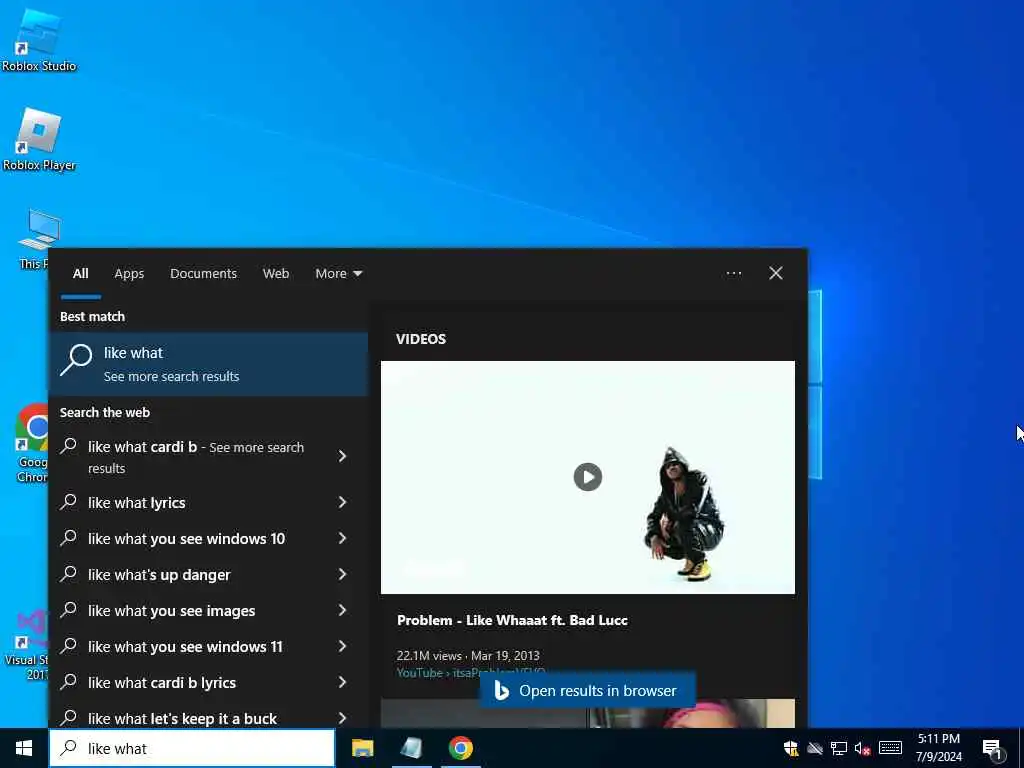Play the Problem - Like Whaaat video

pyautogui.click(x=588, y=477)
